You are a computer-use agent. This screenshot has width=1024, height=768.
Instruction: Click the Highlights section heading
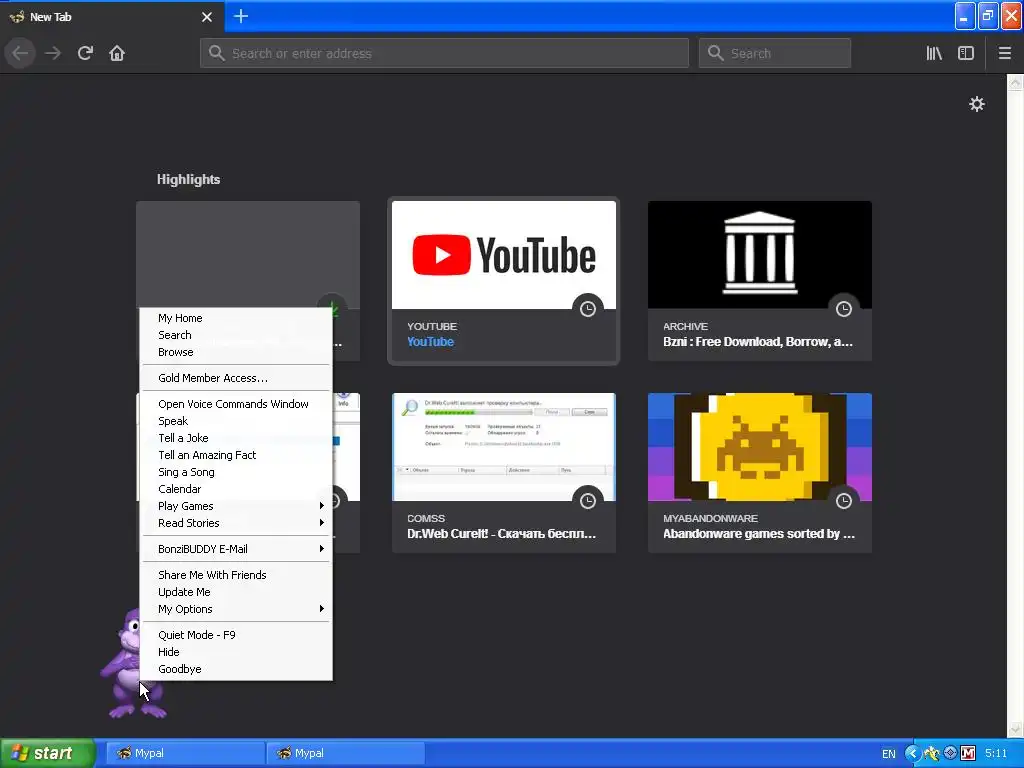click(188, 180)
